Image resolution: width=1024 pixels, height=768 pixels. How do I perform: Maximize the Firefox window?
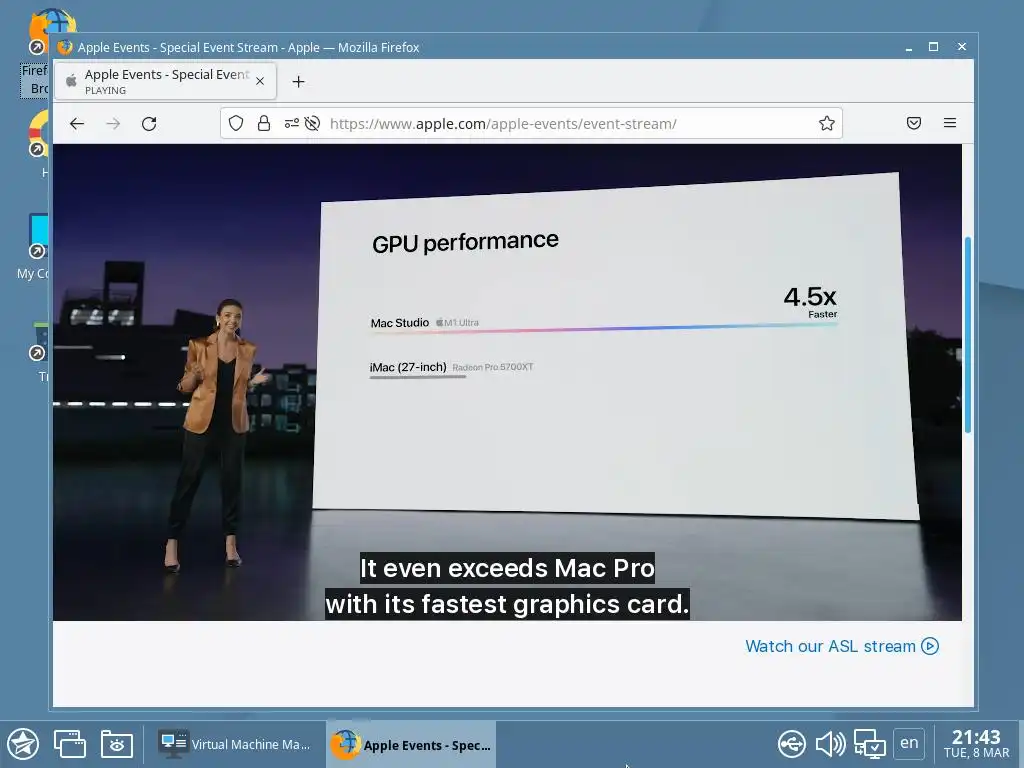pyautogui.click(x=934, y=47)
